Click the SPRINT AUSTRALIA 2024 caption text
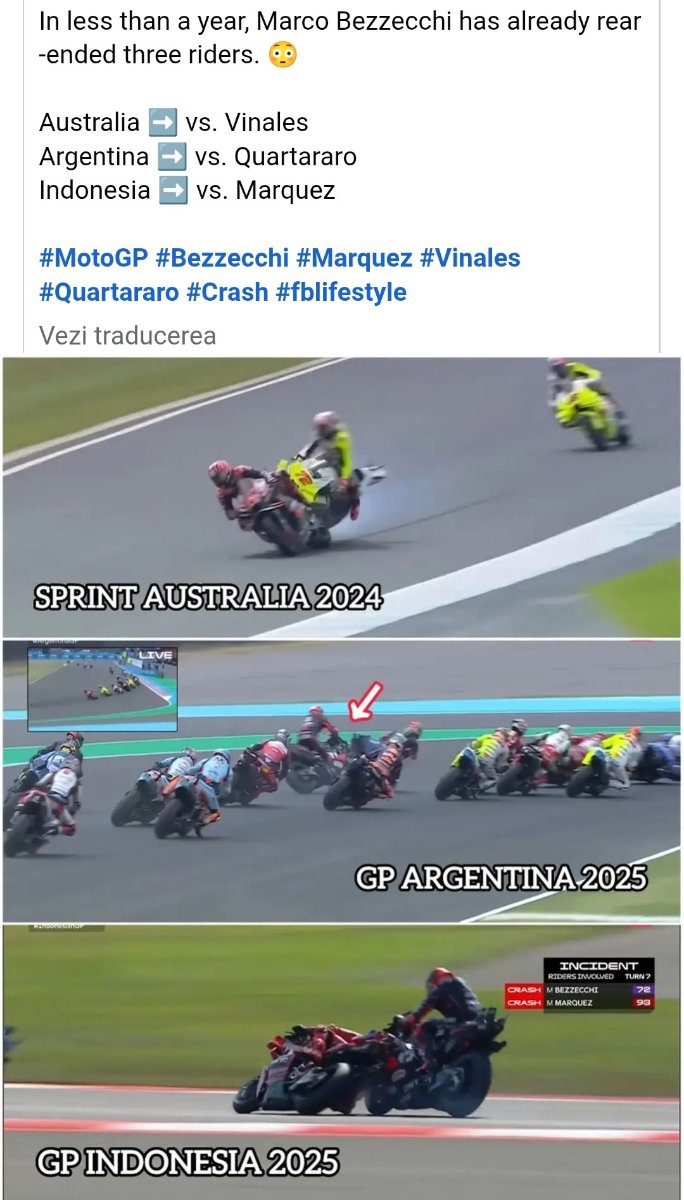 point(209,598)
